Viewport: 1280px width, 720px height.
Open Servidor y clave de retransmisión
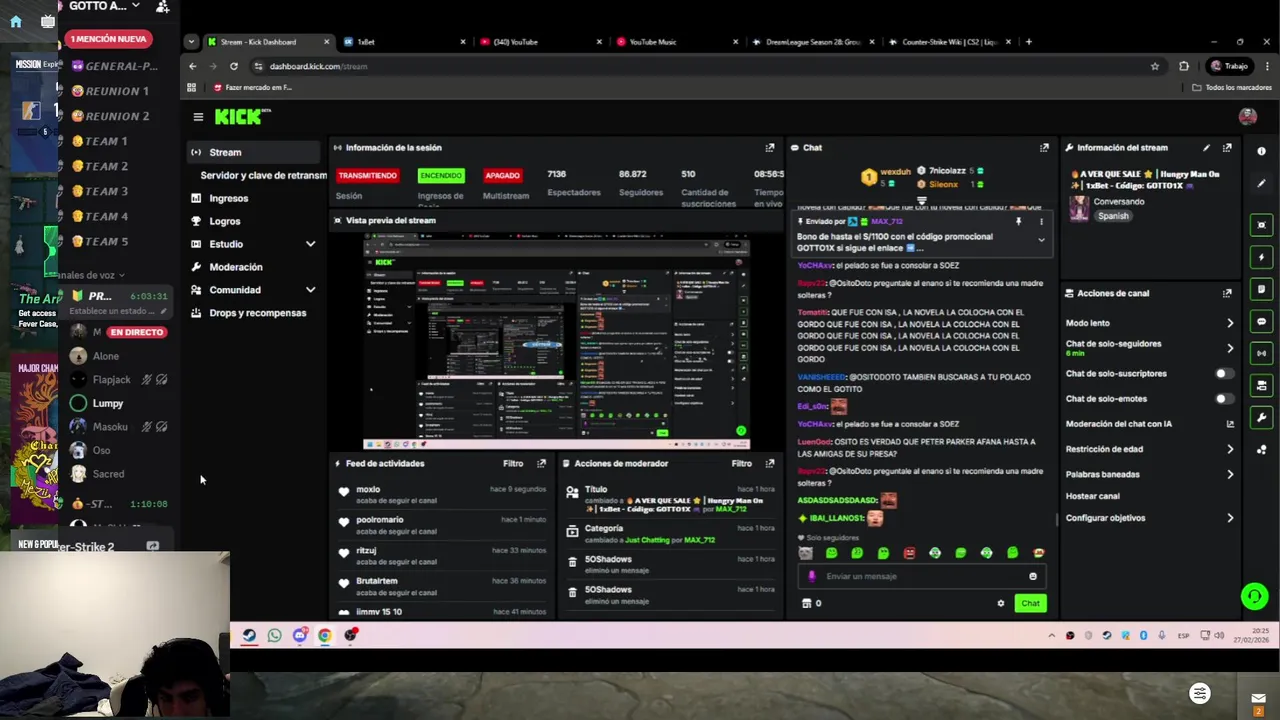[263, 175]
